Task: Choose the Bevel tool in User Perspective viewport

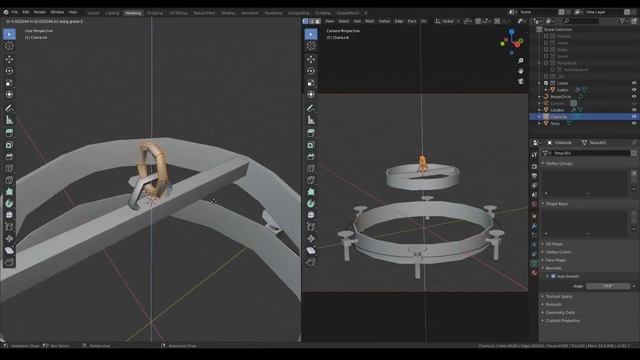Action: point(9,157)
